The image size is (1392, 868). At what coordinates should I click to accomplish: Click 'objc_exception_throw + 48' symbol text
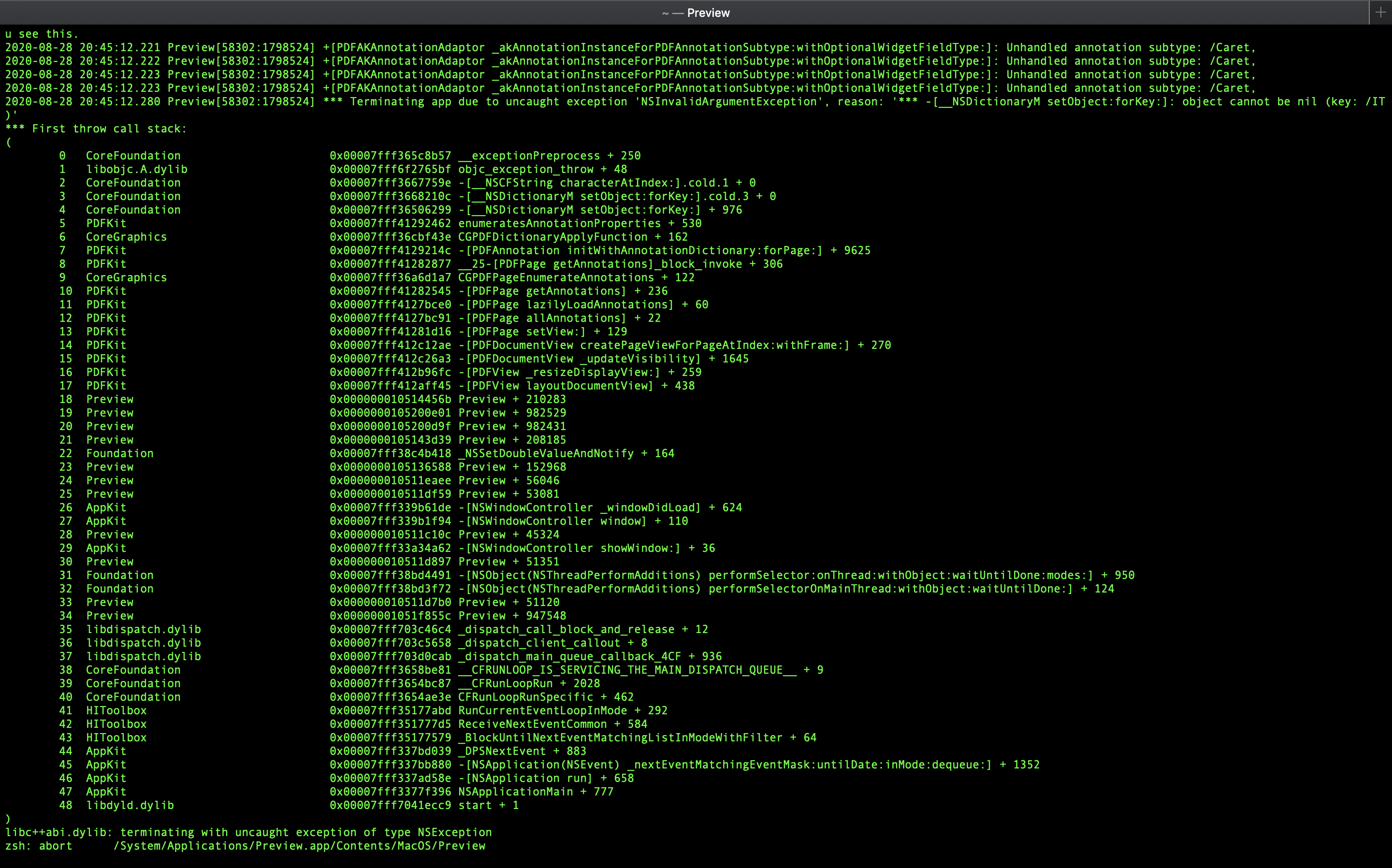542,169
